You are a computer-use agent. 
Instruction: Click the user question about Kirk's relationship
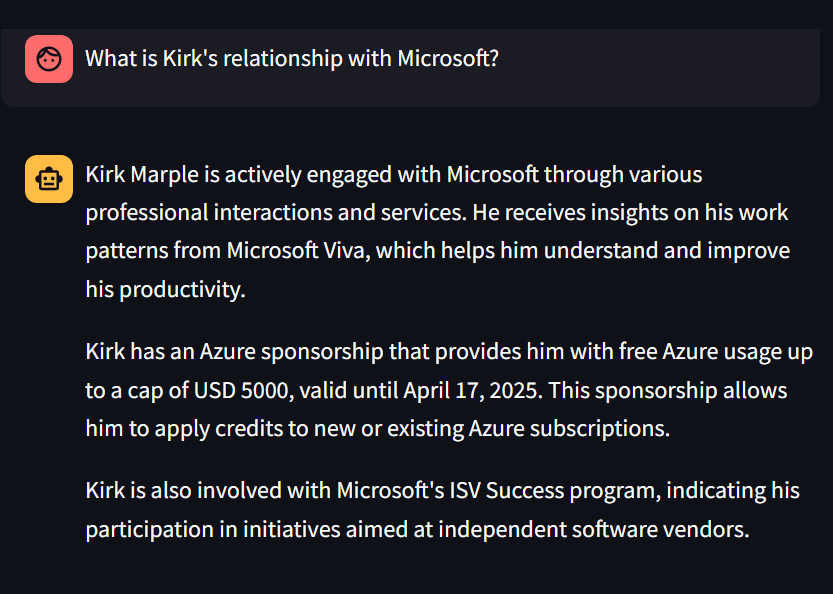(291, 58)
